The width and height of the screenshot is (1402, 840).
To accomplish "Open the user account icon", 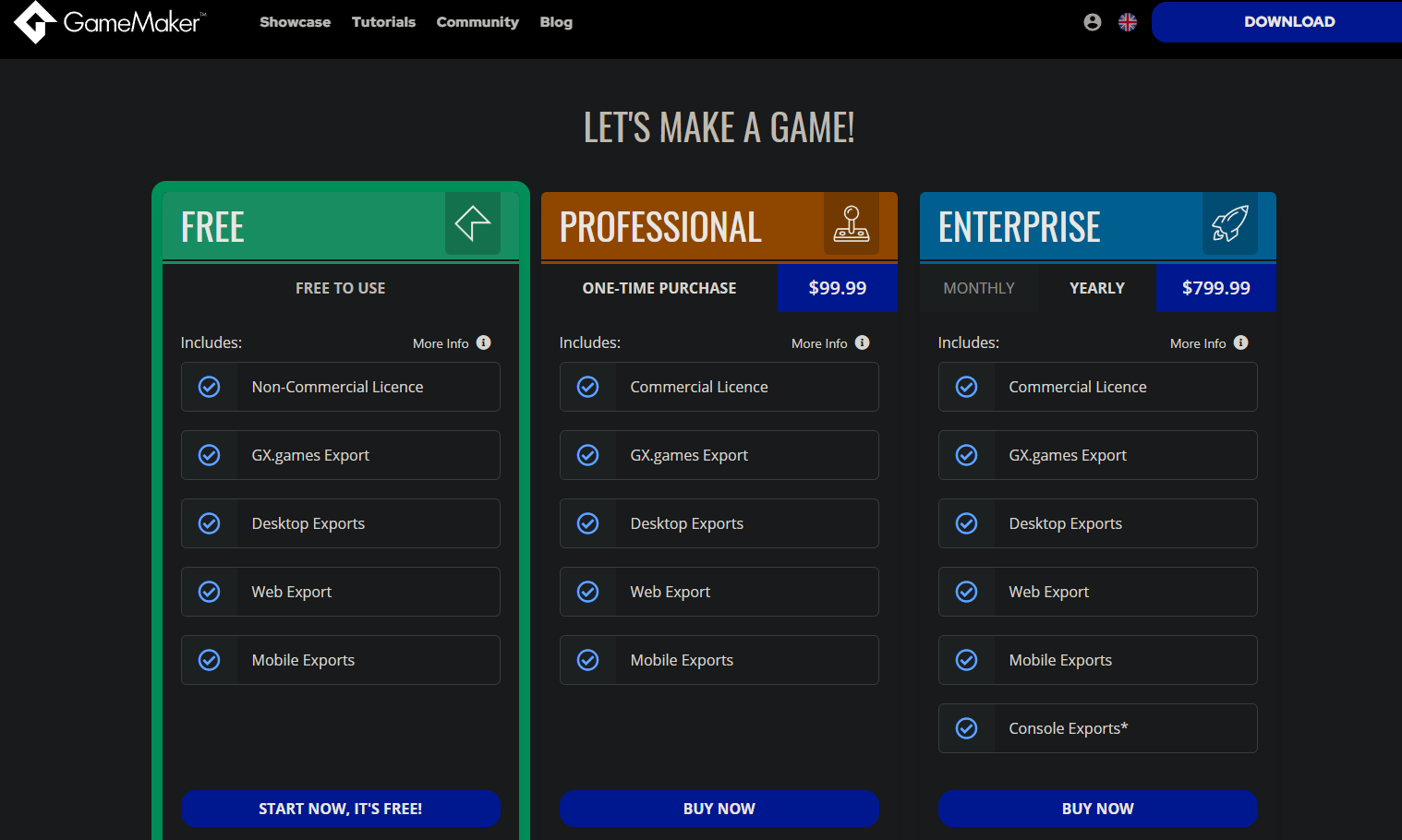I will (x=1093, y=22).
